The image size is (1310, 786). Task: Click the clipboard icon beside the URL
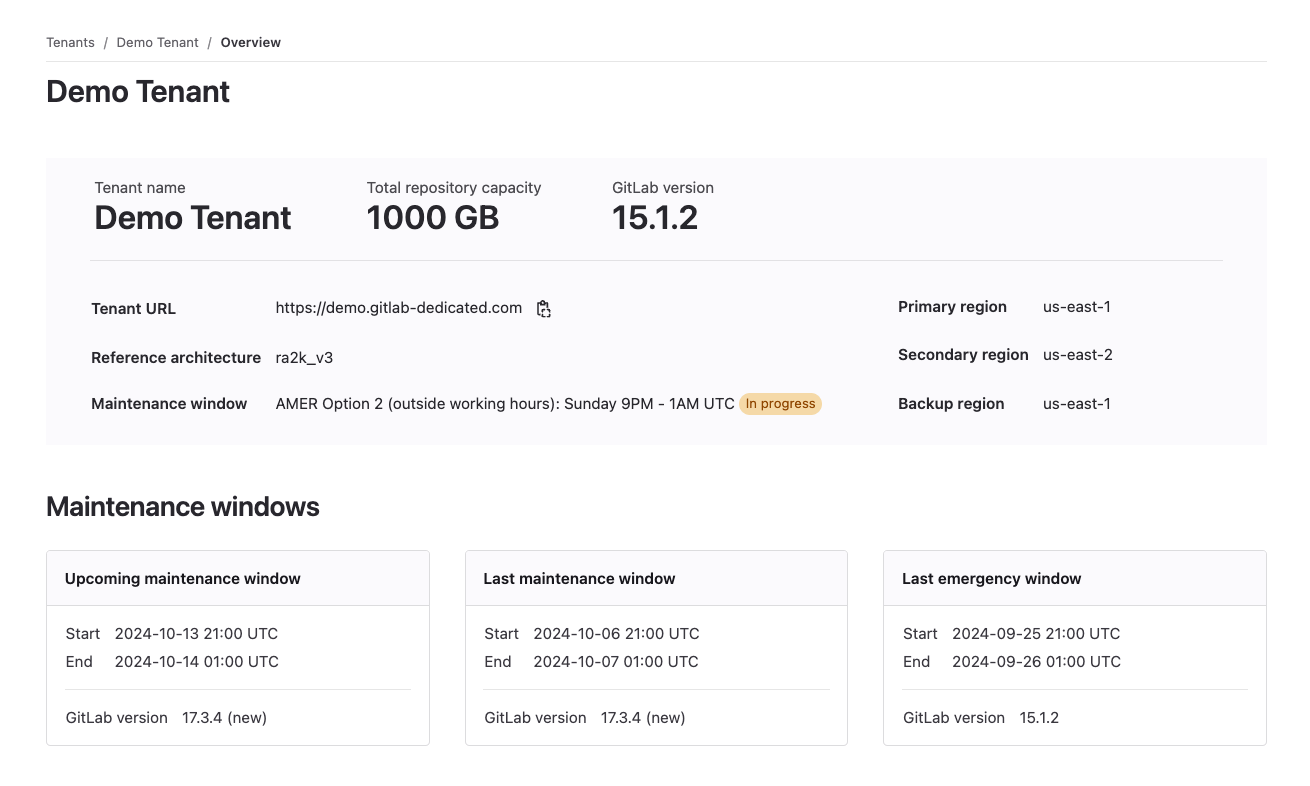543,309
